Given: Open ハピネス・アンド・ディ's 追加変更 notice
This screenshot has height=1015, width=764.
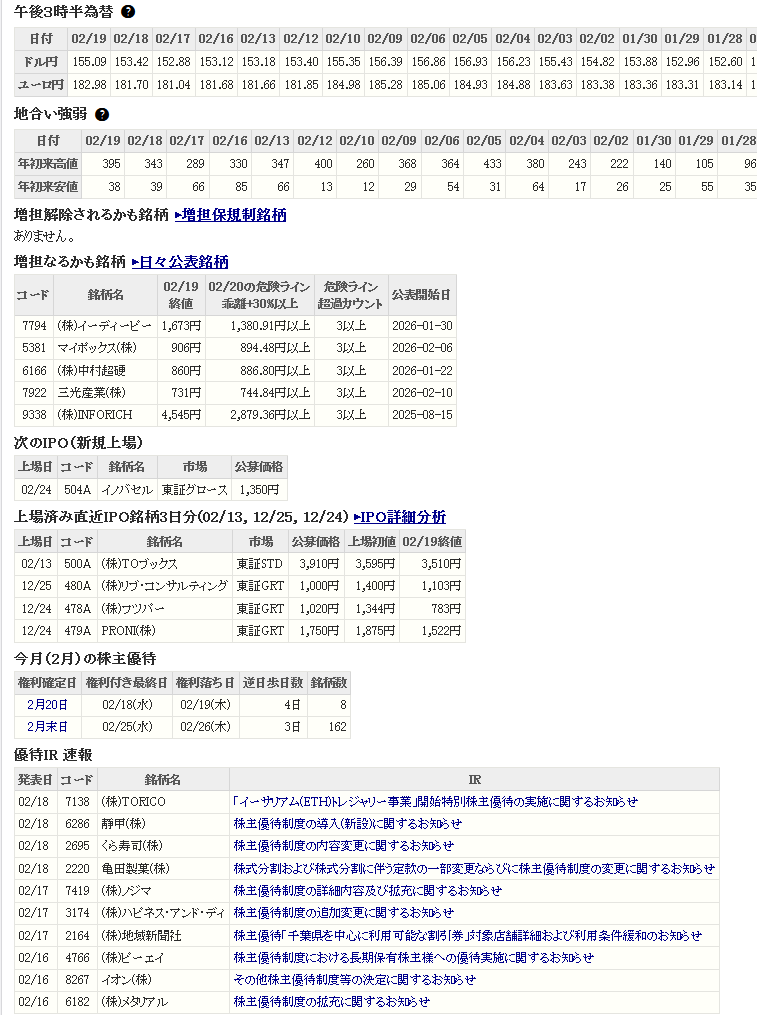Looking at the screenshot, I should coord(343,912).
